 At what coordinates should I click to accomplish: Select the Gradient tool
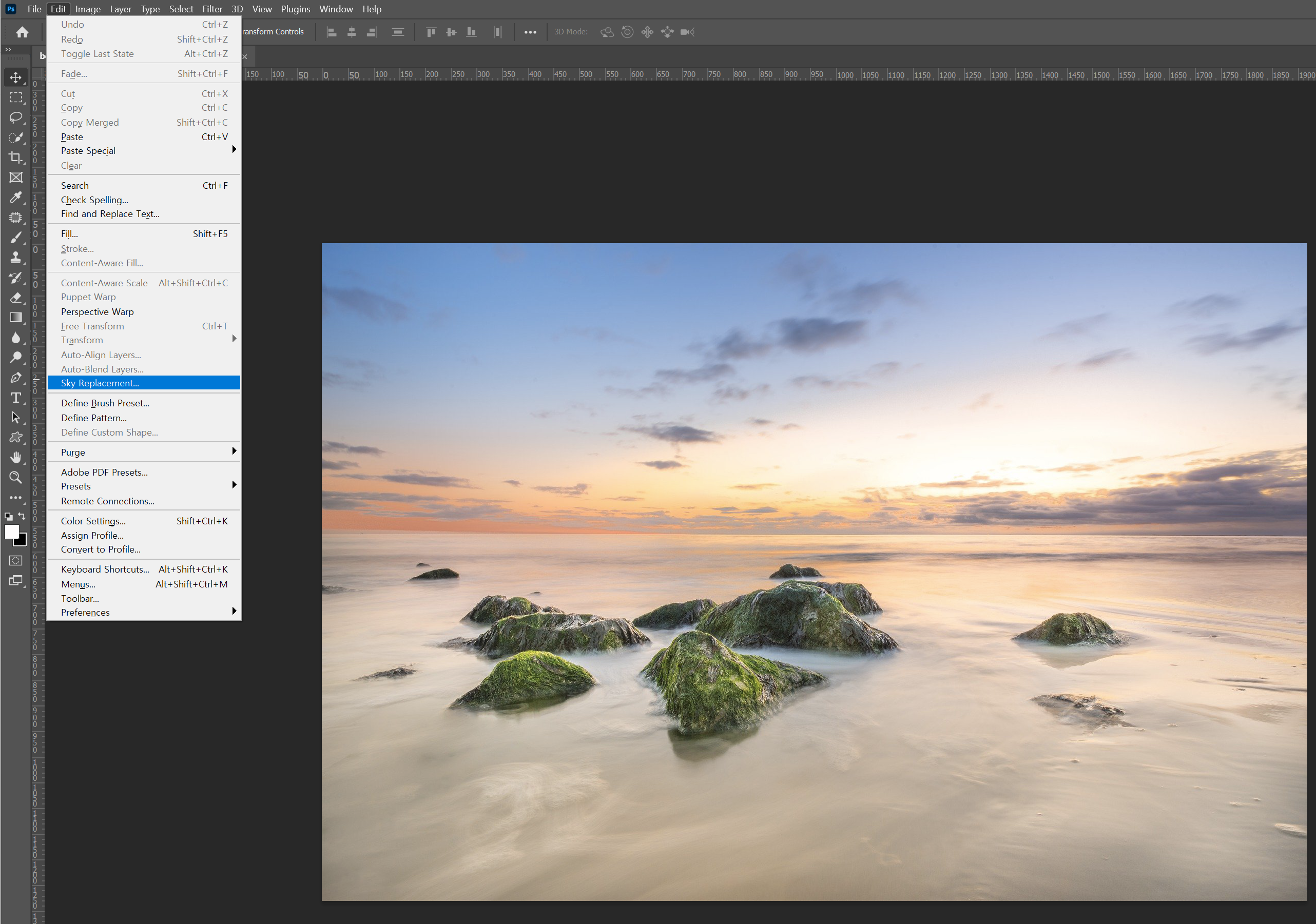pos(15,318)
